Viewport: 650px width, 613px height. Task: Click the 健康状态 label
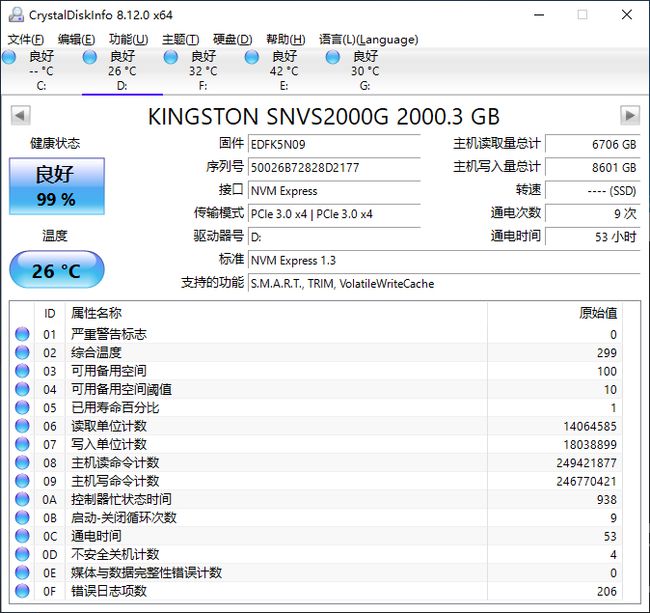(55, 143)
